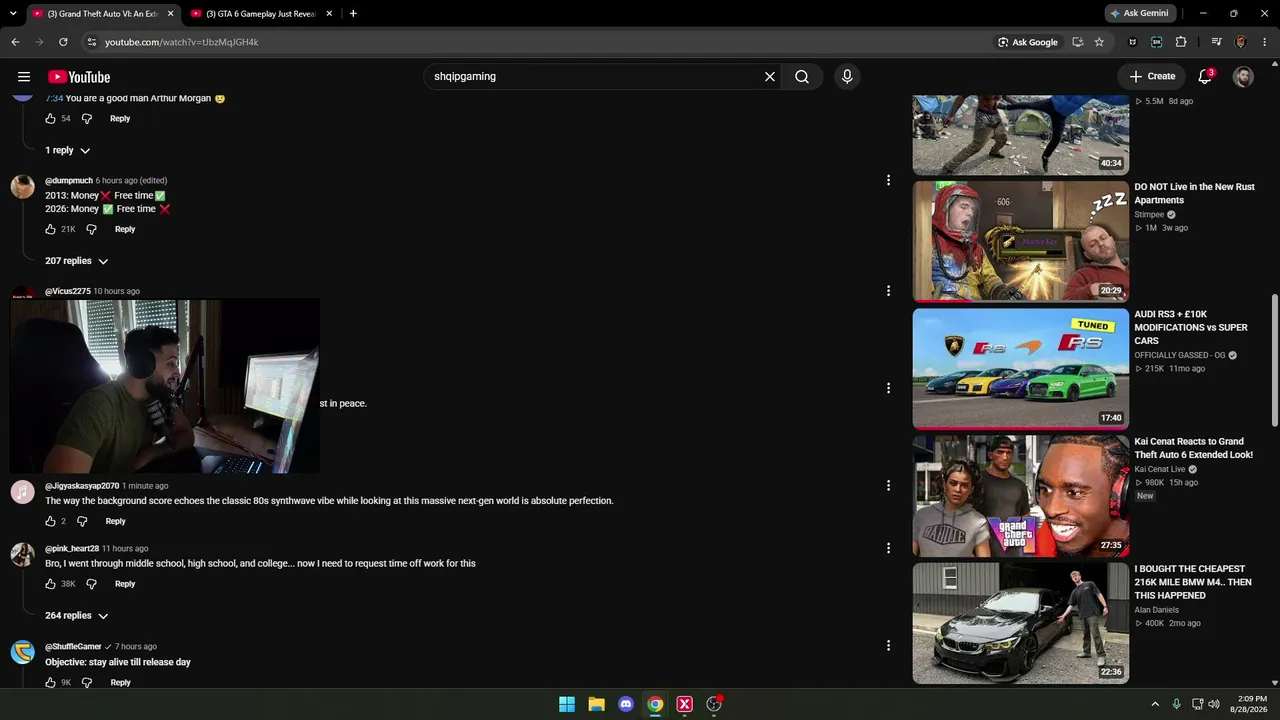Click the browser address bar URL

pyautogui.click(x=182, y=42)
